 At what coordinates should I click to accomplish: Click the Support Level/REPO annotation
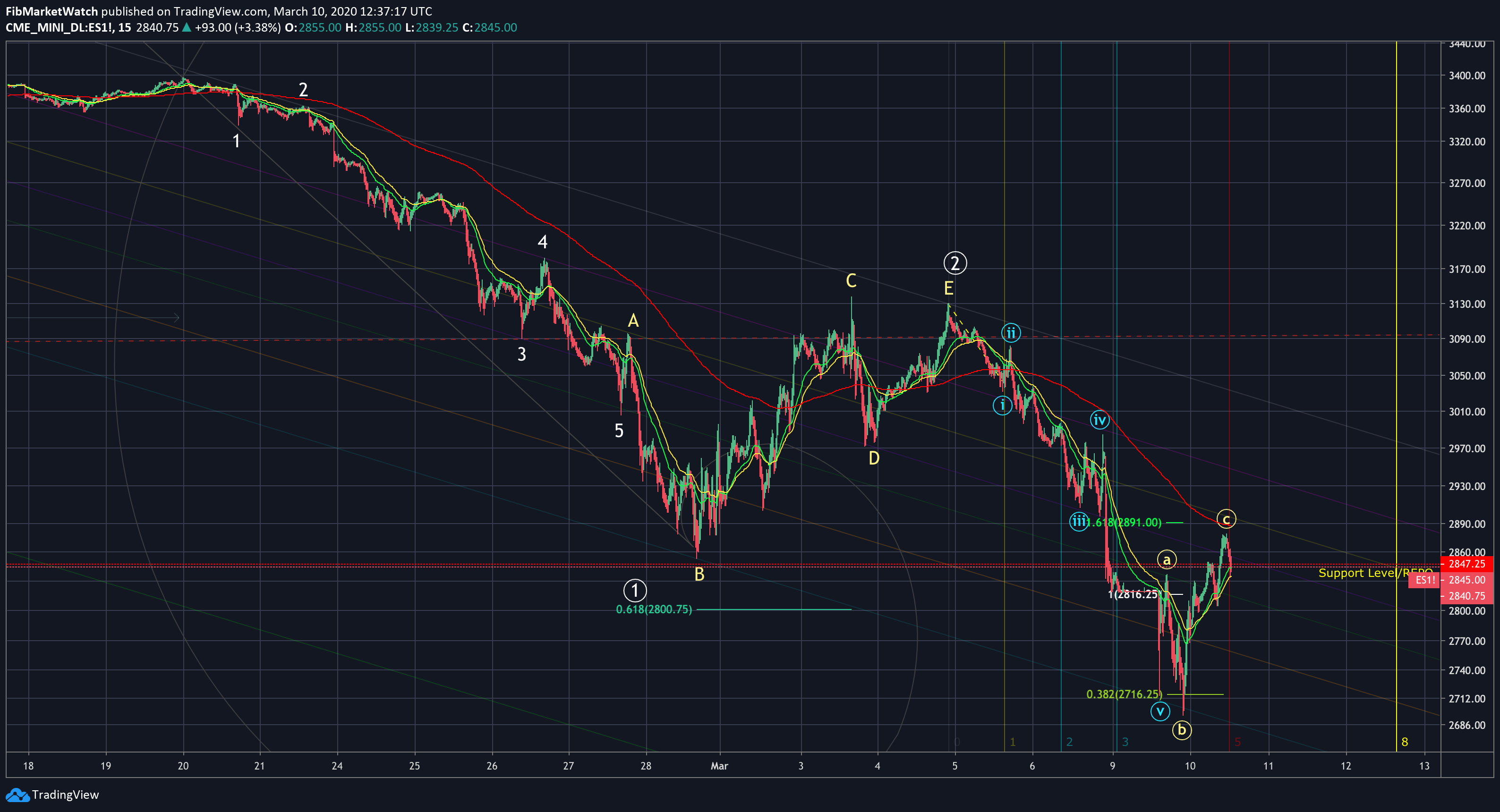coord(1375,573)
